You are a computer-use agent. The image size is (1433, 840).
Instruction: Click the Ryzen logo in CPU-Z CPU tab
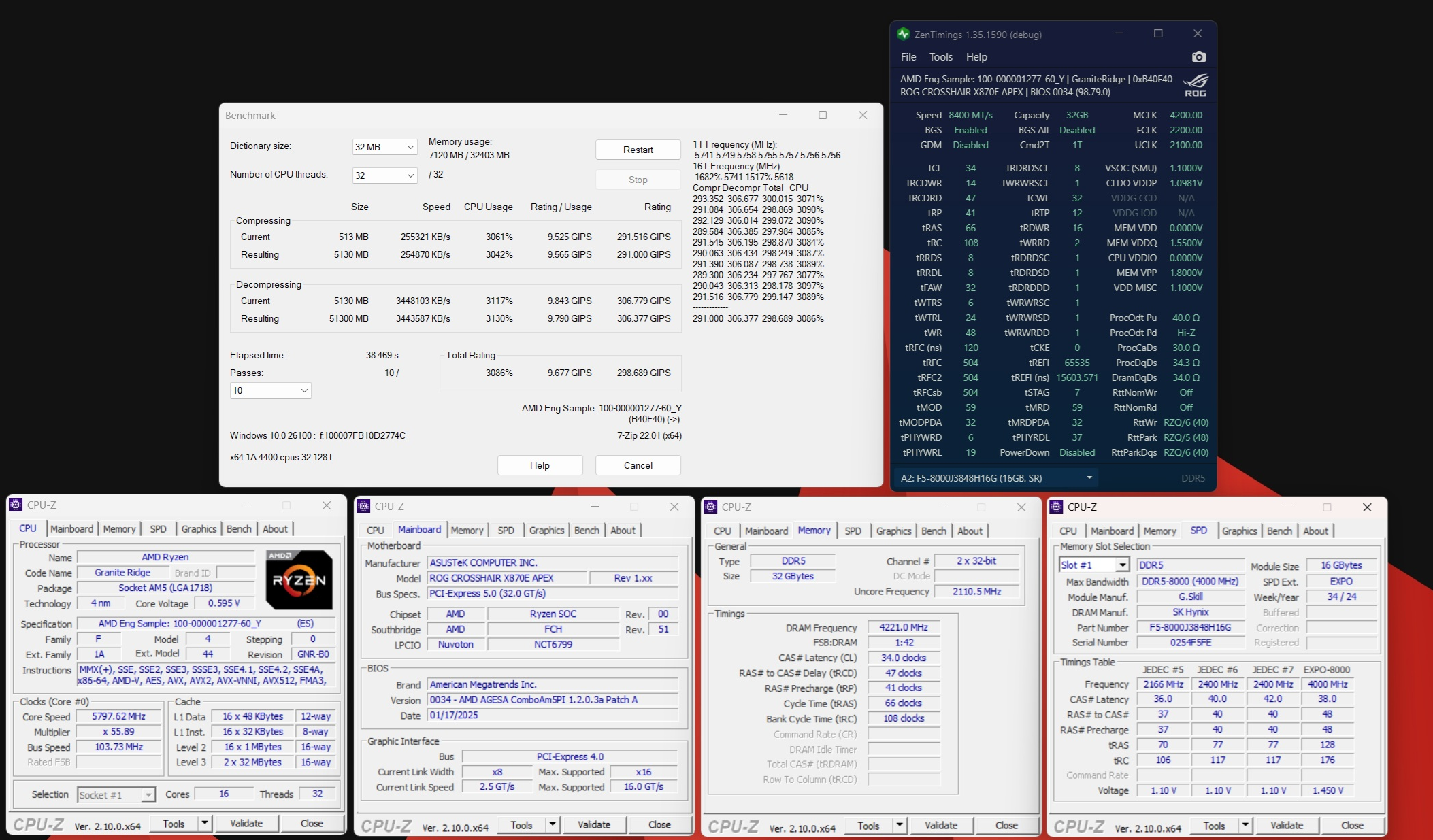[x=299, y=579]
